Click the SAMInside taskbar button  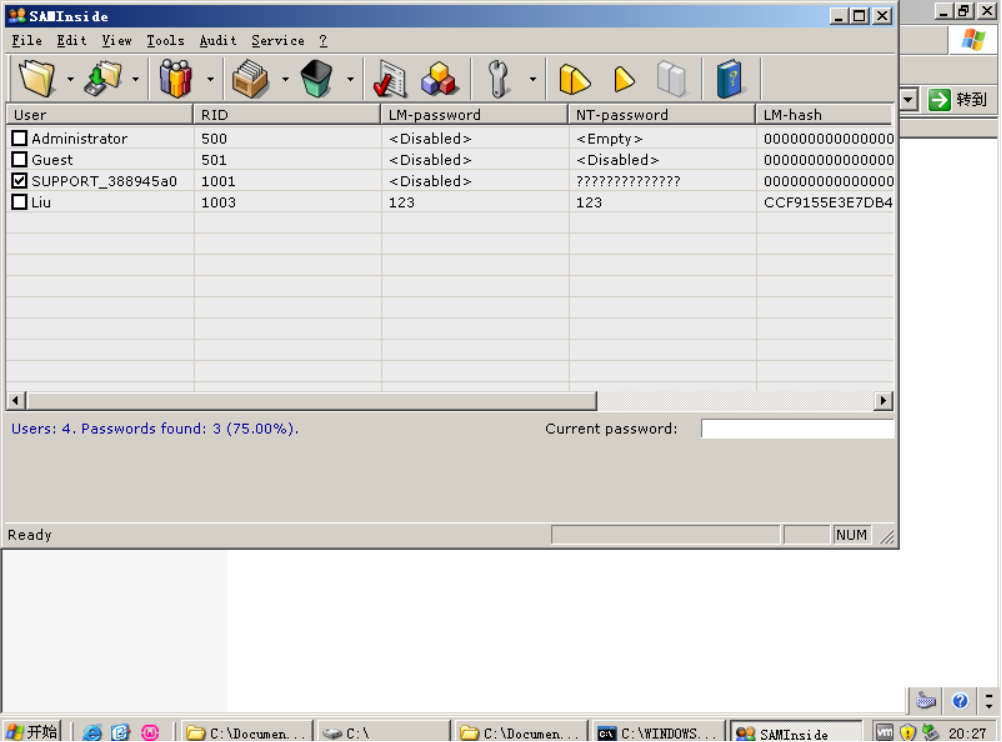(795, 732)
